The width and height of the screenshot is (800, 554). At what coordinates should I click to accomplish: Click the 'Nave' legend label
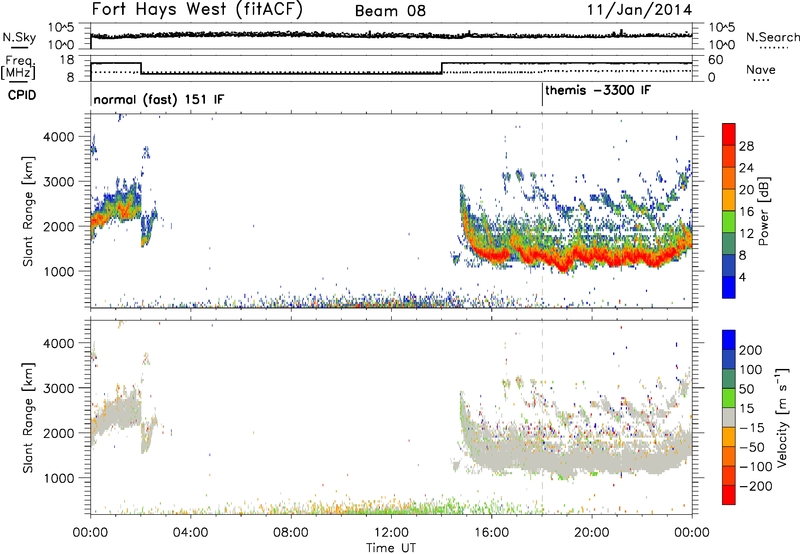point(761,69)
